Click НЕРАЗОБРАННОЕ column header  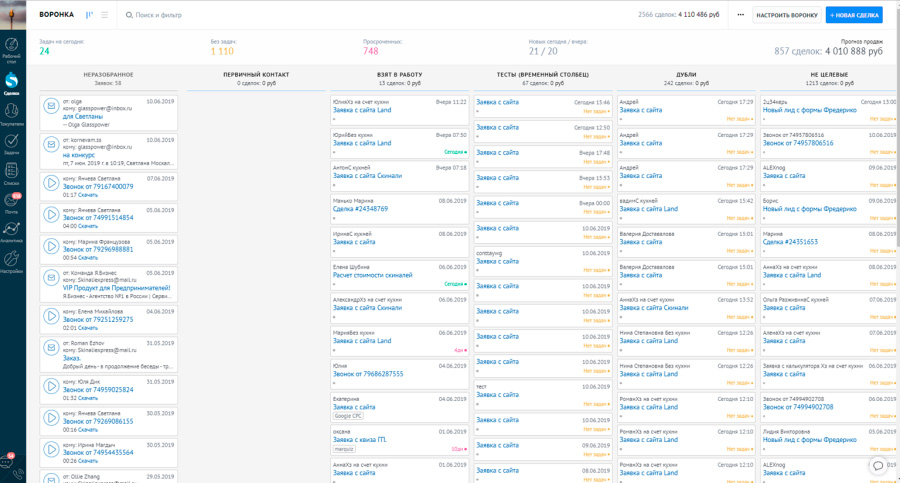(108, 75)
